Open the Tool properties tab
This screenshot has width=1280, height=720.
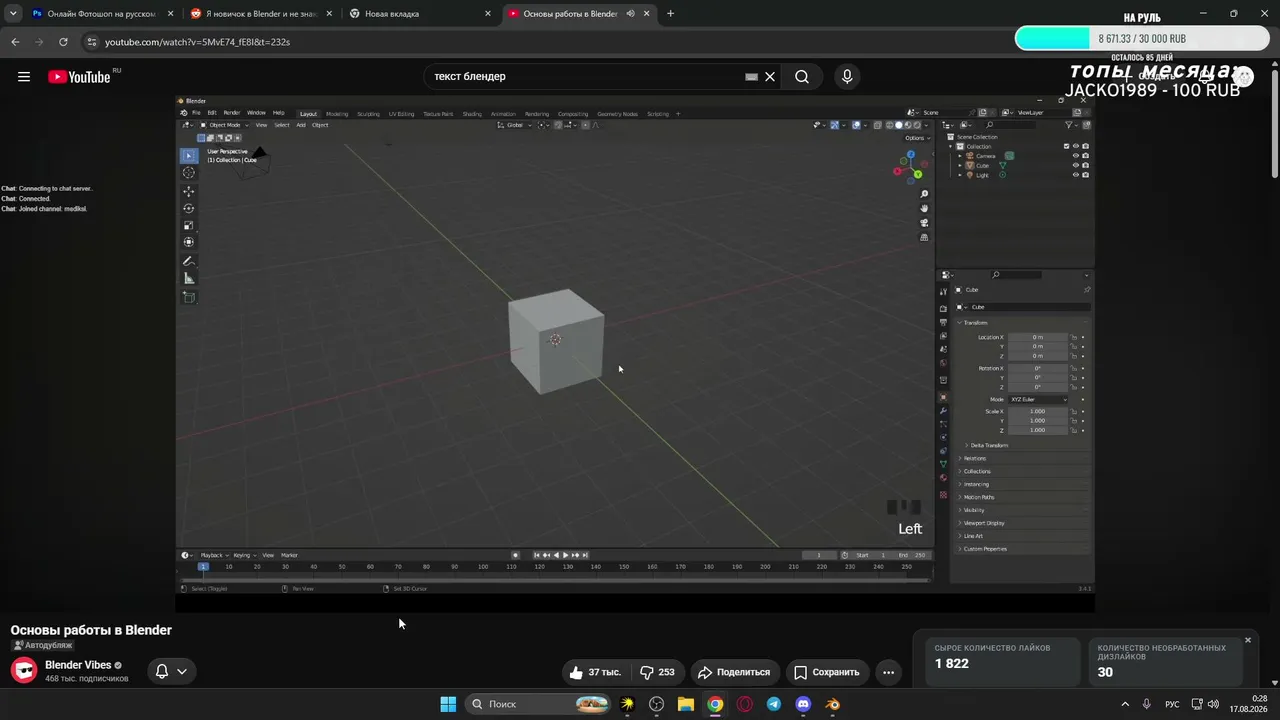coord(943,292)
